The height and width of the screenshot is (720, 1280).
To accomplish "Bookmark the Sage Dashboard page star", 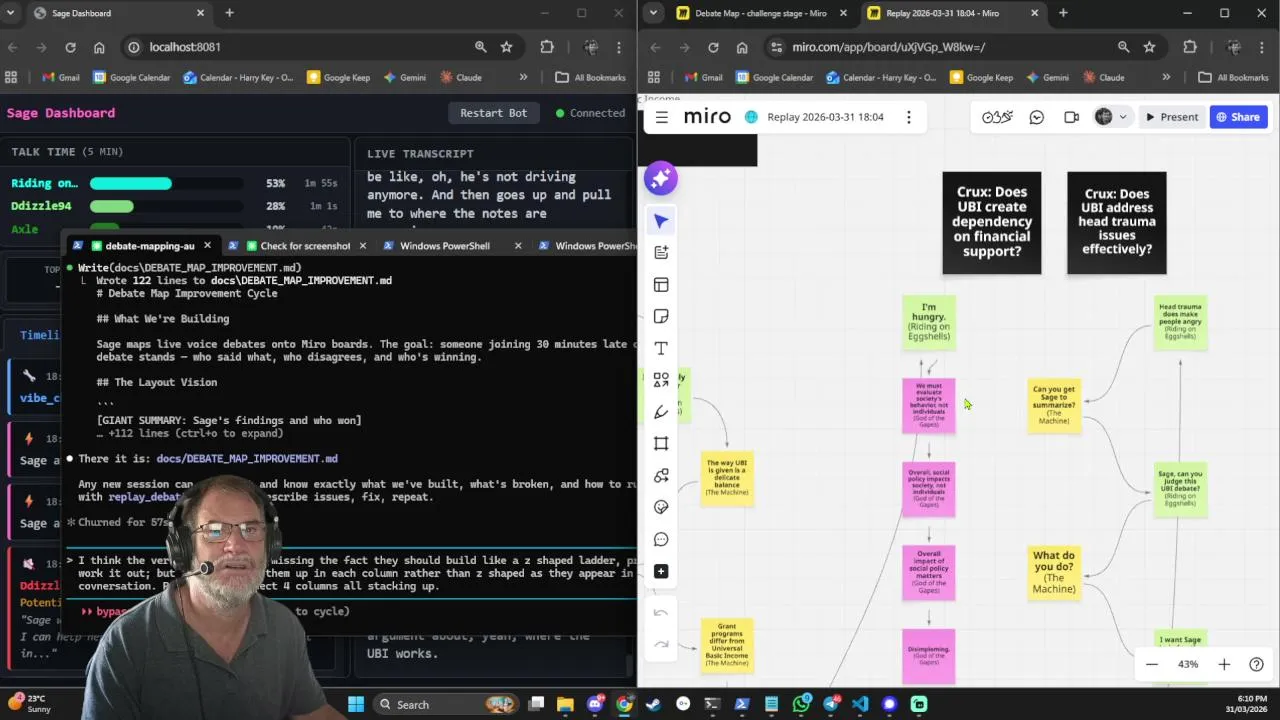I will (507, 47).
